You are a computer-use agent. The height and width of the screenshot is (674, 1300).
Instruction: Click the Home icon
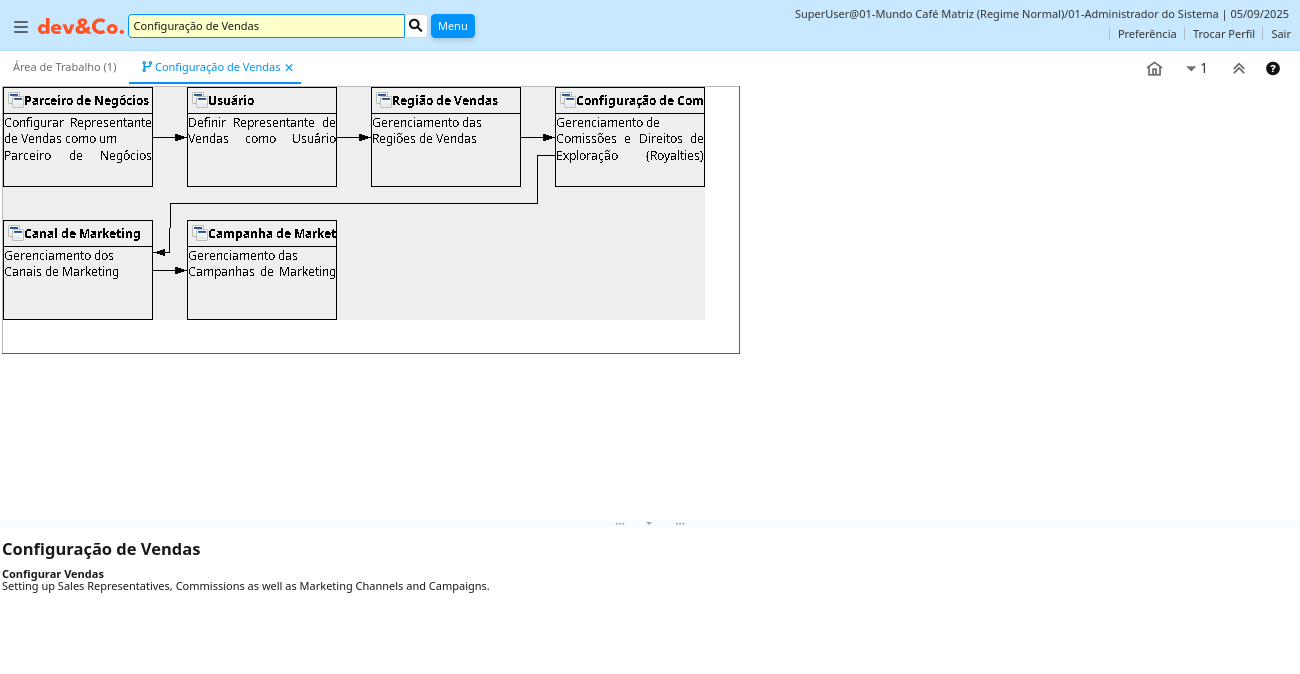tap(1154, 69)
